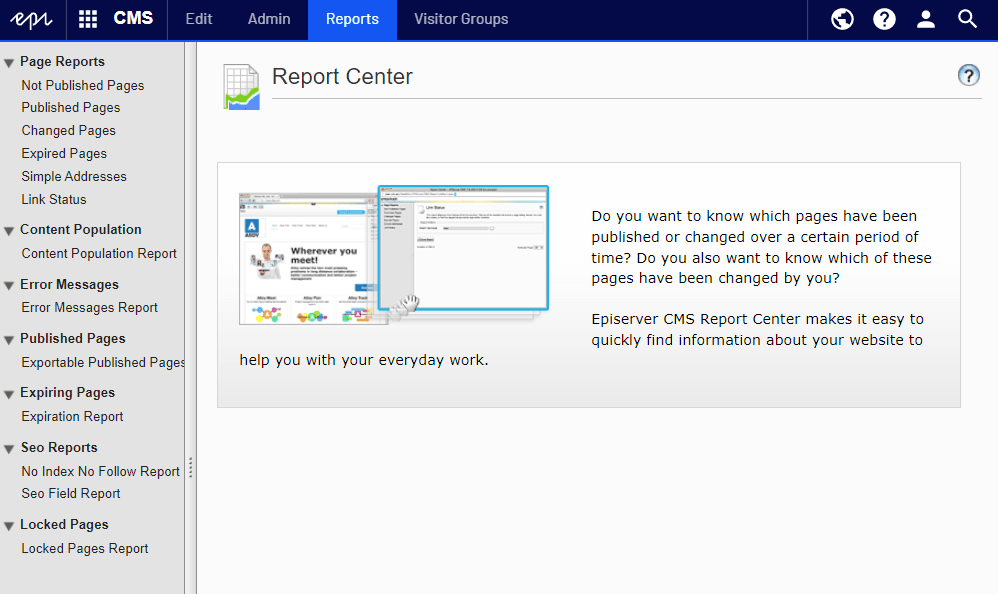Open the search magnifier icon
The image size is (998, 594).
[x=967, y=19]
